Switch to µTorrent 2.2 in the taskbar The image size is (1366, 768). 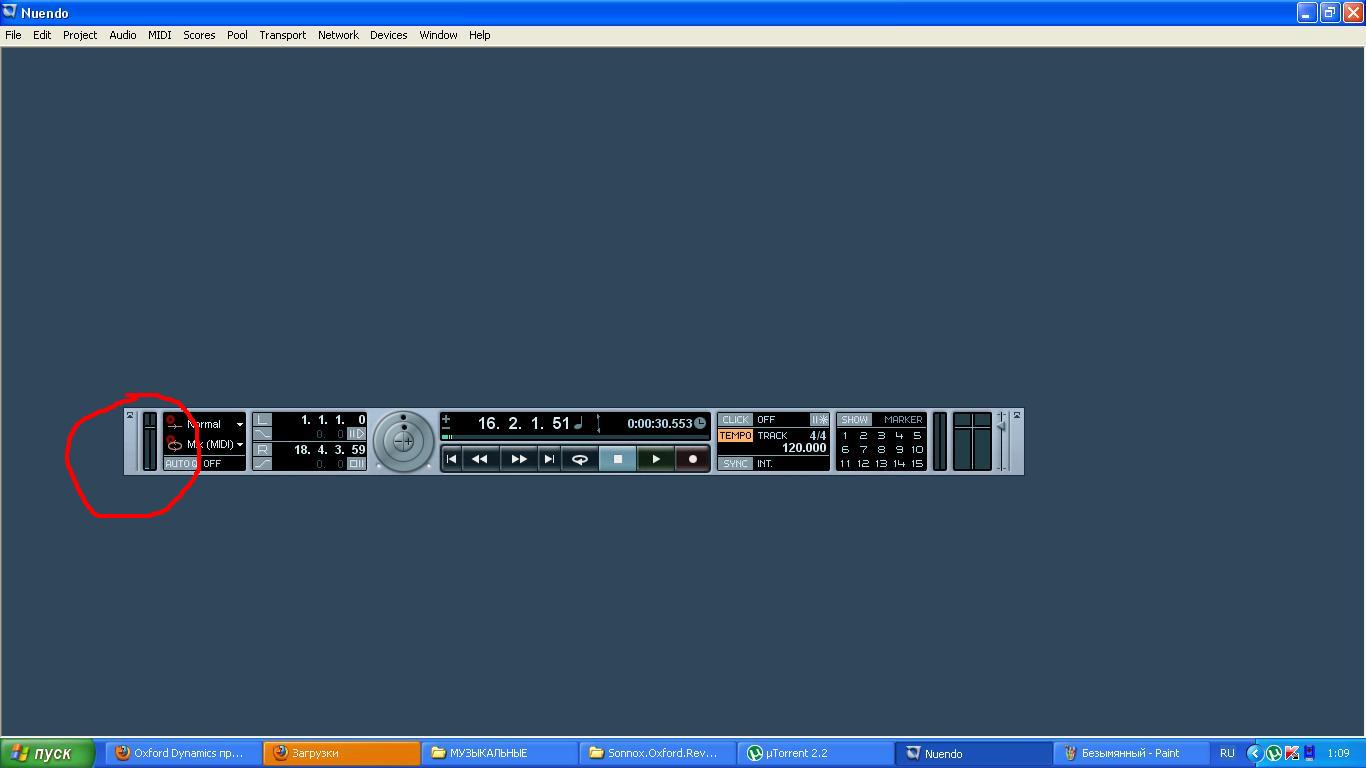(x=815, y=753)
